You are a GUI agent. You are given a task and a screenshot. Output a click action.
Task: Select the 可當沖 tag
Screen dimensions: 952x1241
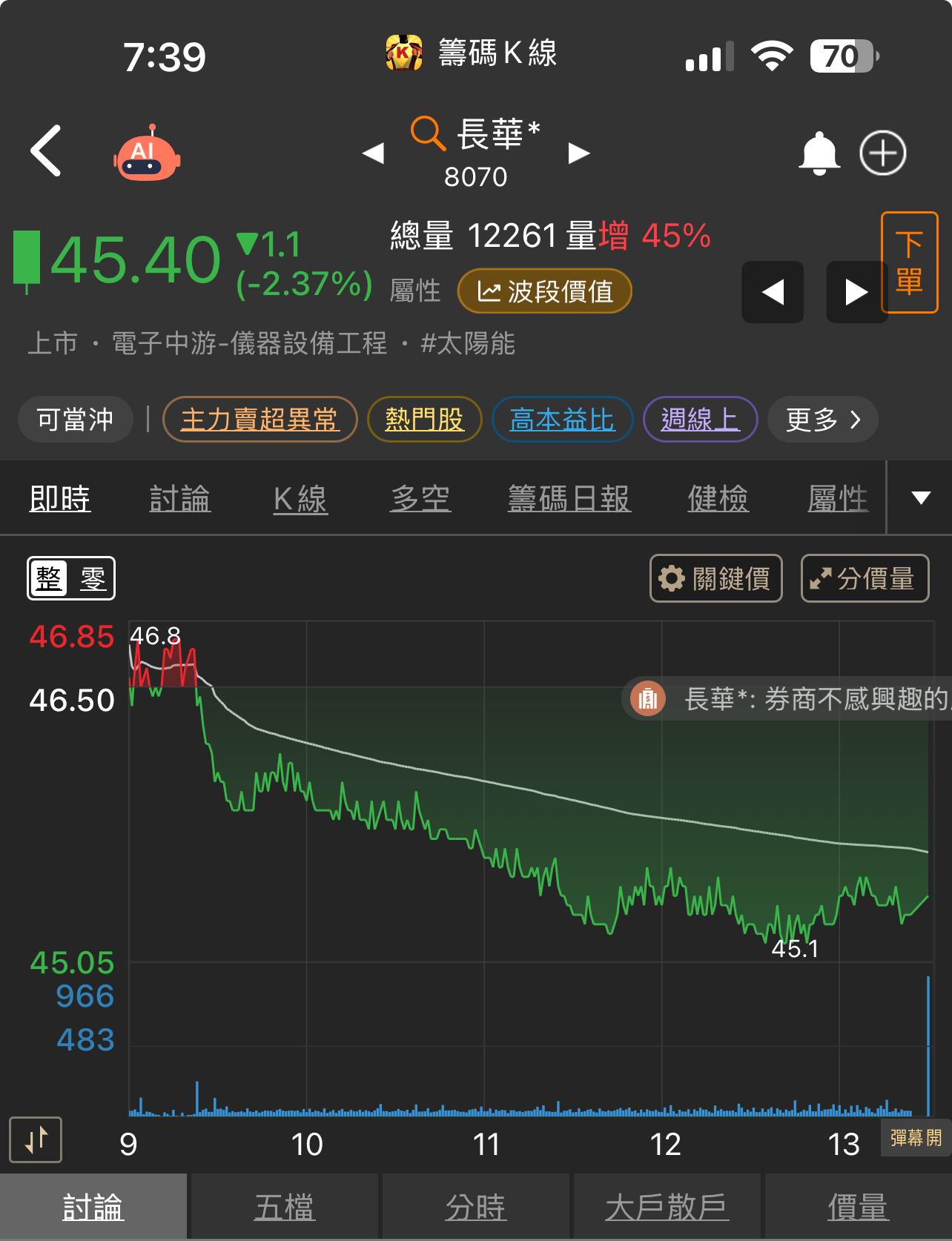click(x=76, y=420)
